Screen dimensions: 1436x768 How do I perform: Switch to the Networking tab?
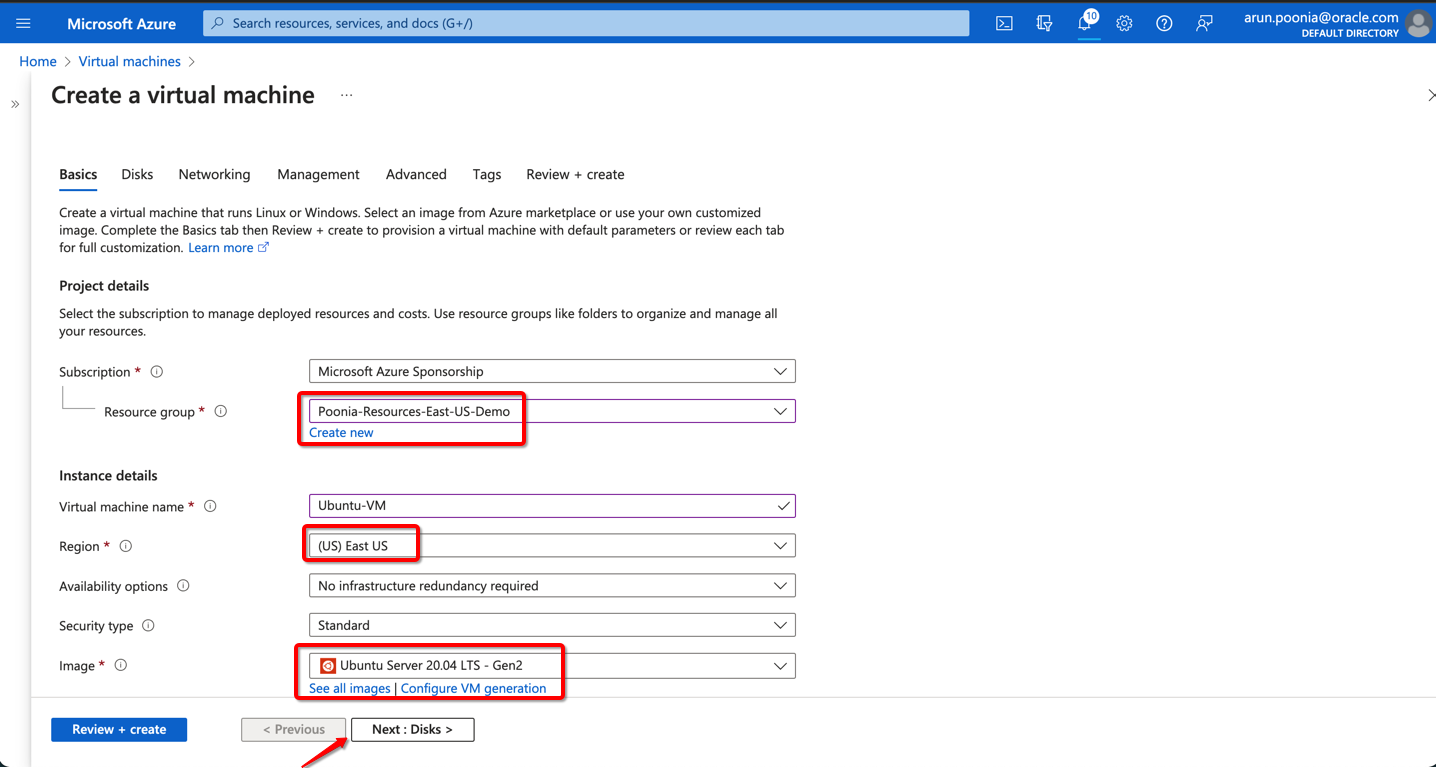(214, 174)
